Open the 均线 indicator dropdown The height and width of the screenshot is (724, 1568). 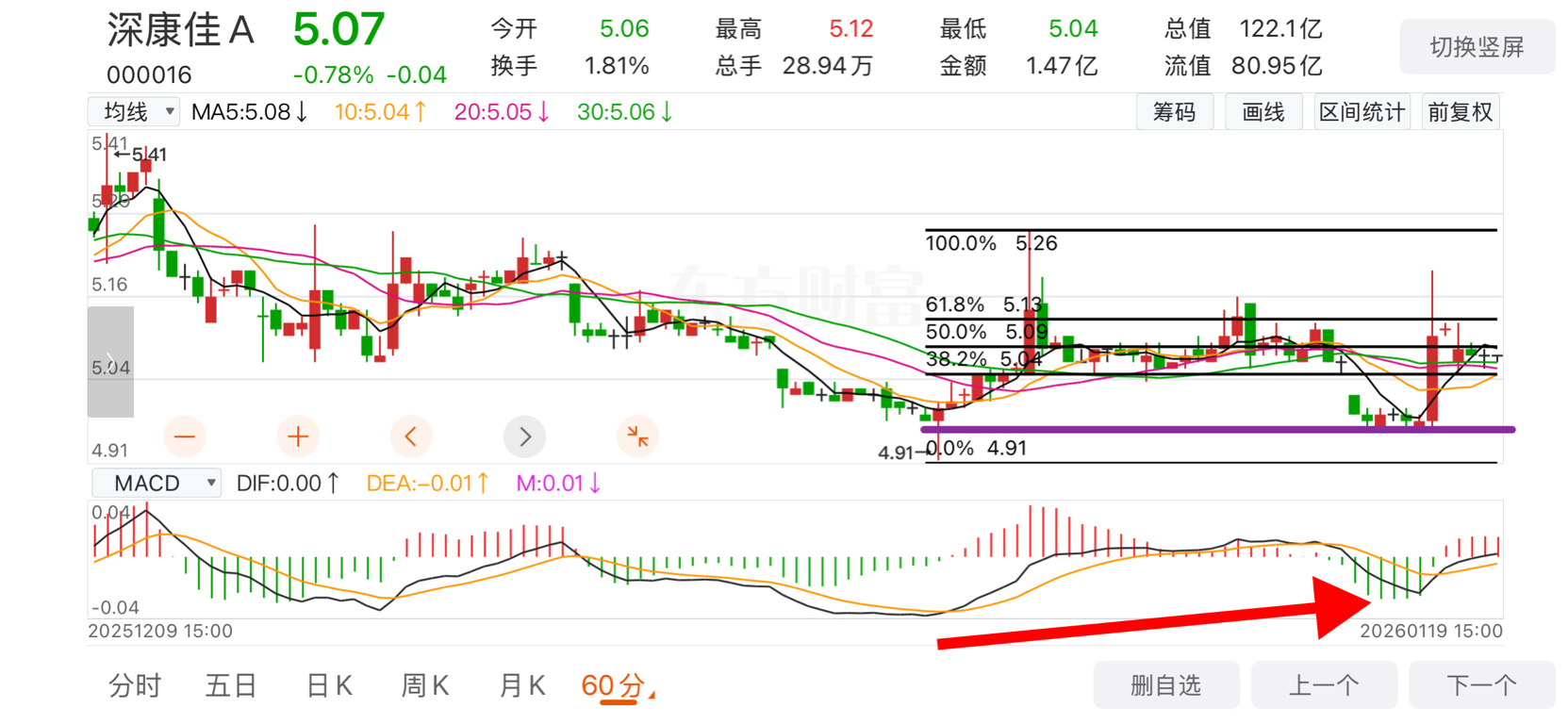134,112
